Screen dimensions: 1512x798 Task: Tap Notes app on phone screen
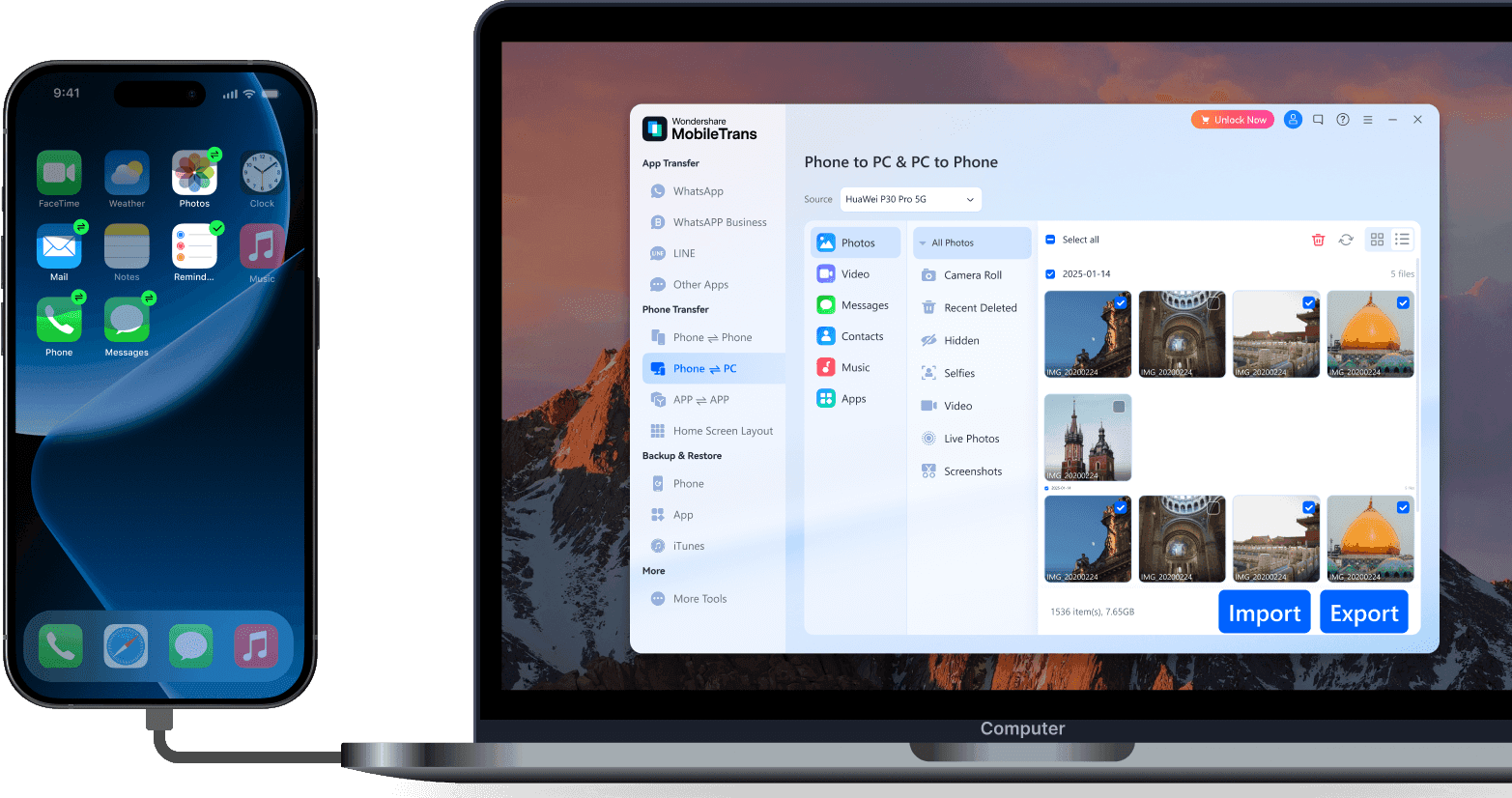point(127,246)
